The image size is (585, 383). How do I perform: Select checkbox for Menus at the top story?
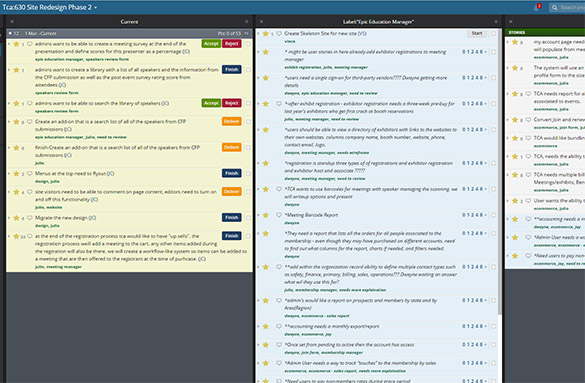(x=248, y=173)
